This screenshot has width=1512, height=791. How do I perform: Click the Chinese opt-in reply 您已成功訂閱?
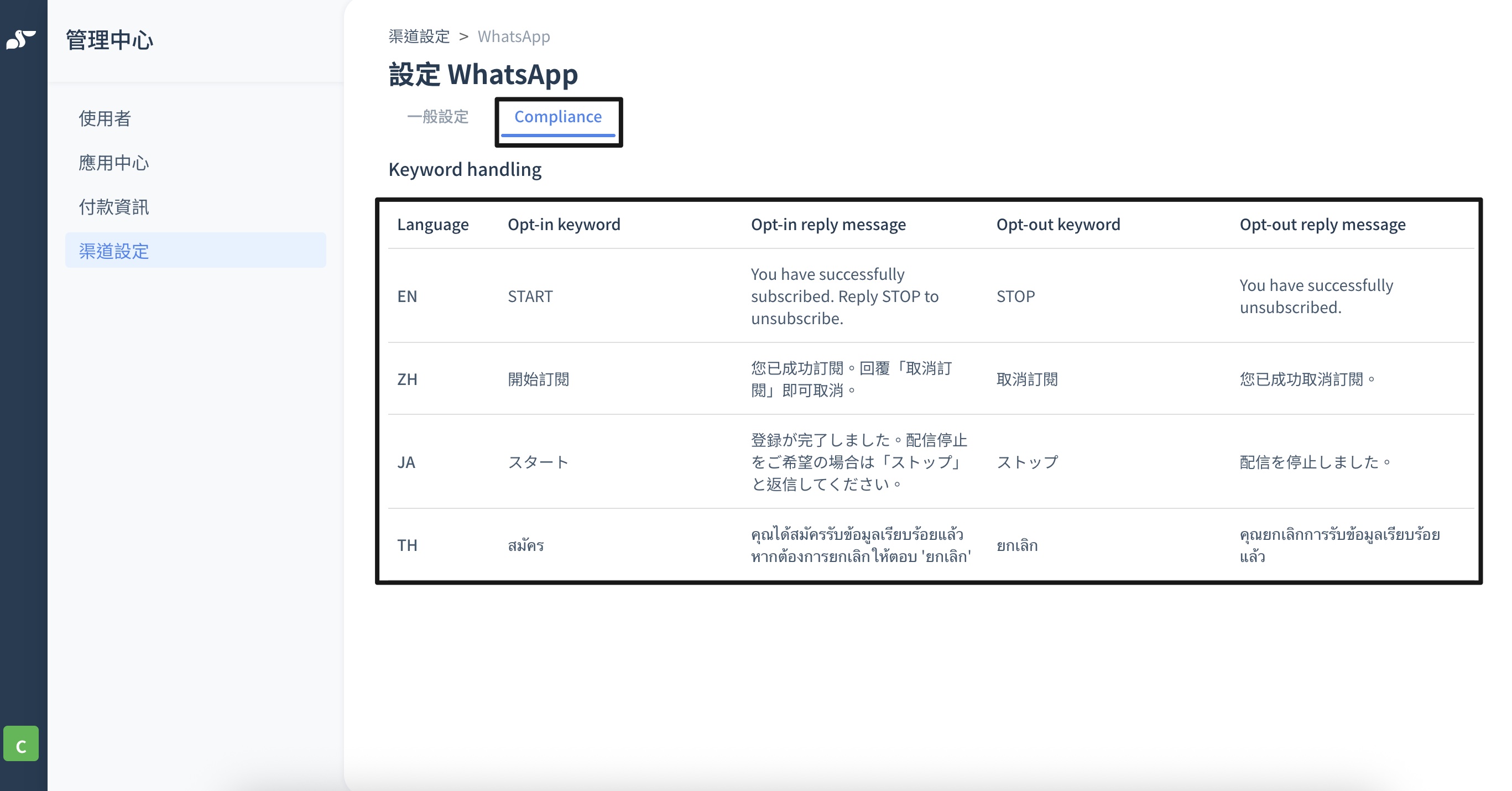[x=852, y=379]
